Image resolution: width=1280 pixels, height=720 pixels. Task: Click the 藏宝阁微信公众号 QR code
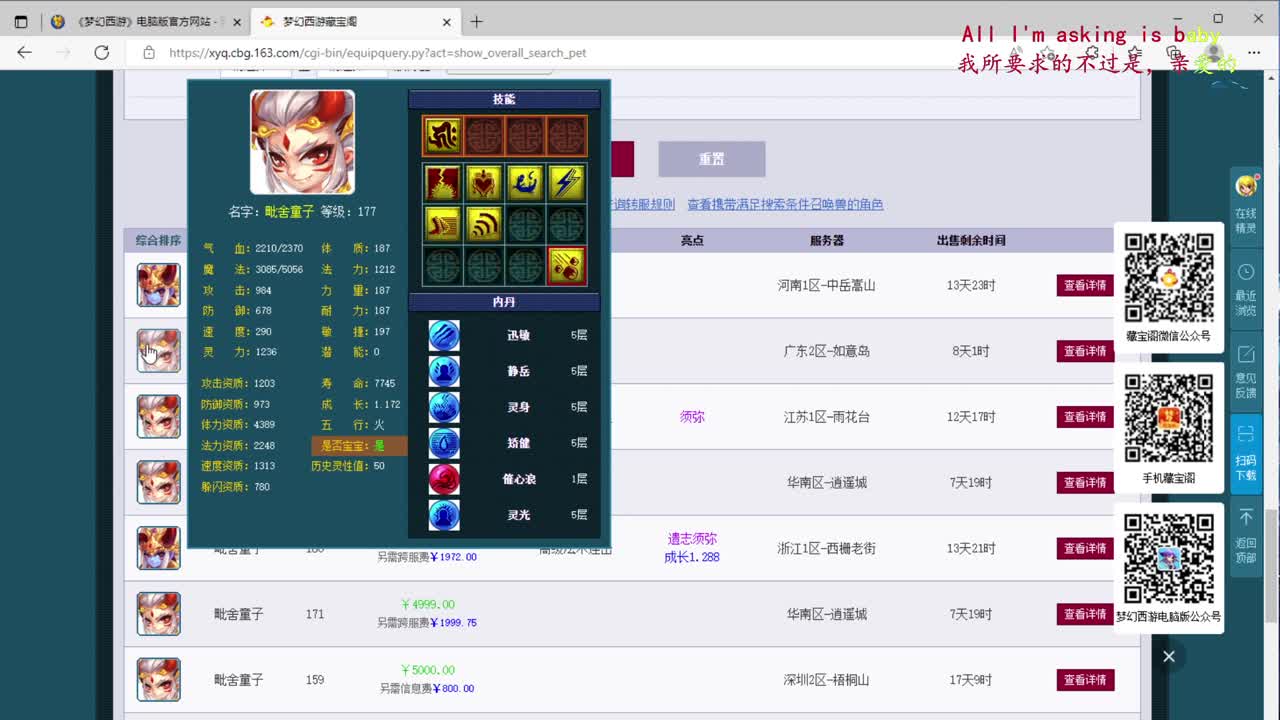tap(1169, 278)
